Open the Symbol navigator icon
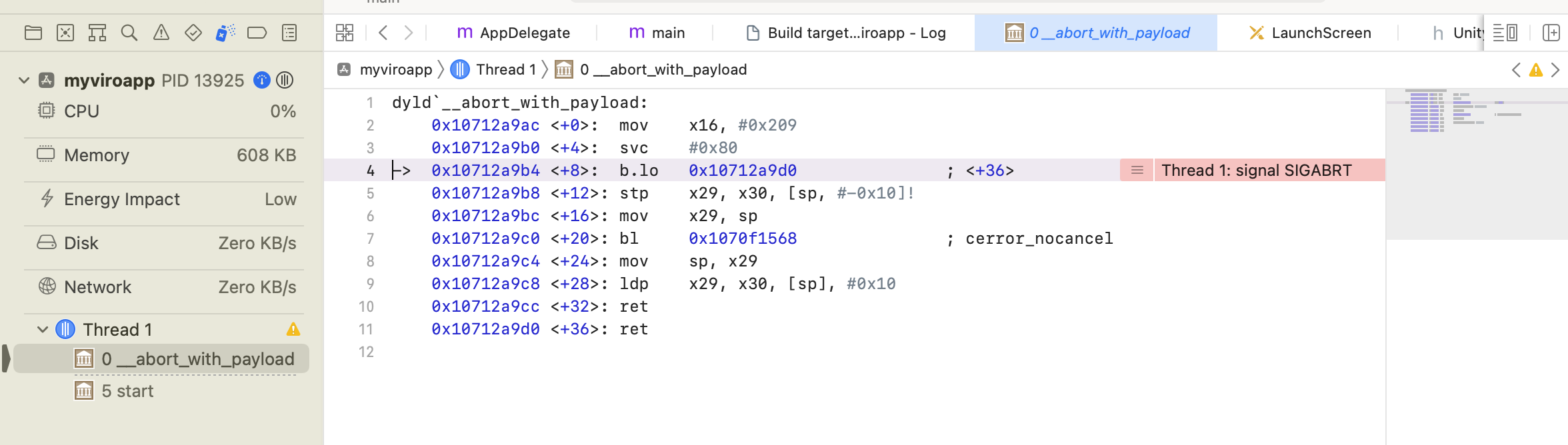Screen dimensions: 1568x445 pos(97,33)
